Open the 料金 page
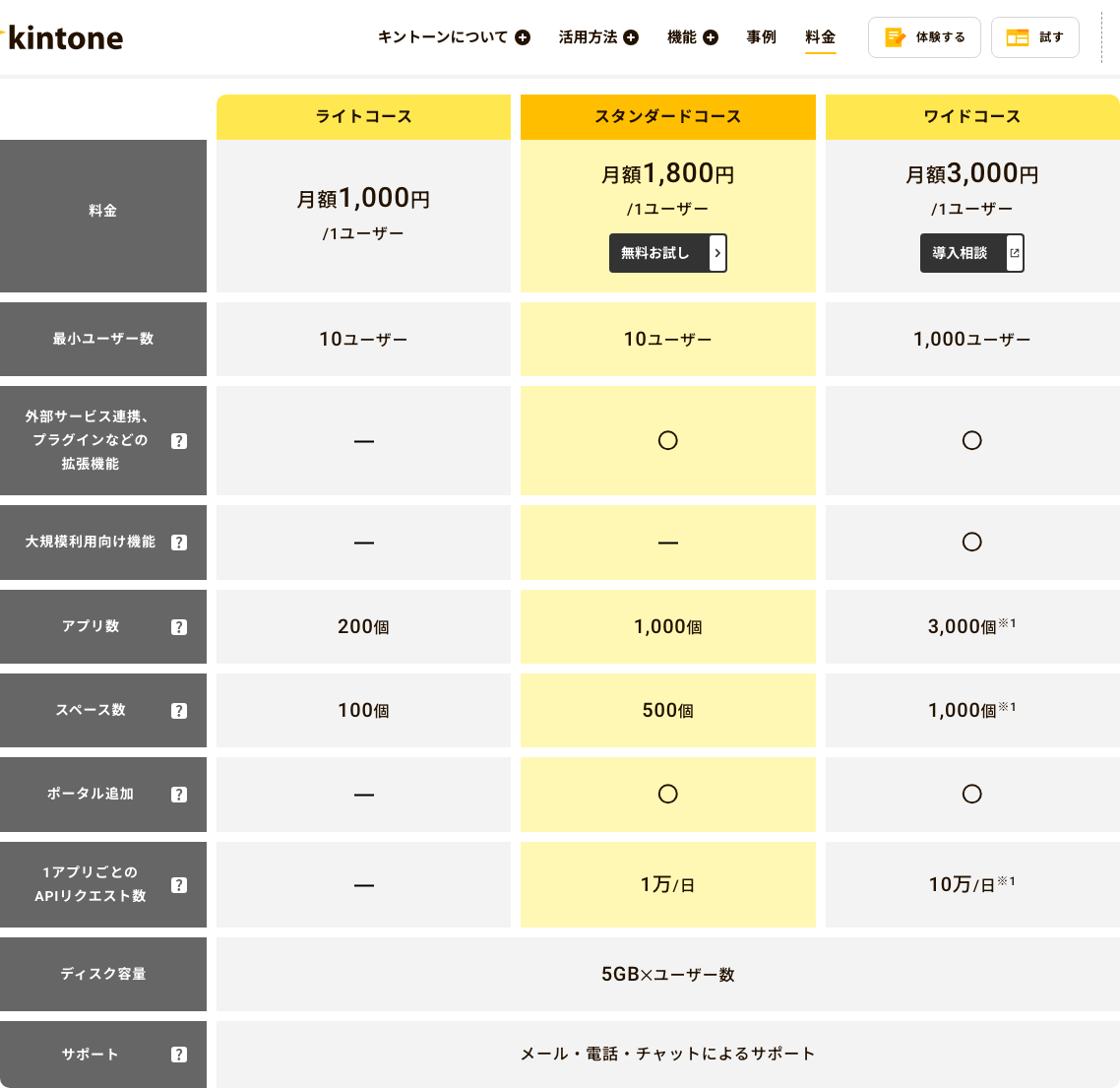 click(x=820, y=37)
